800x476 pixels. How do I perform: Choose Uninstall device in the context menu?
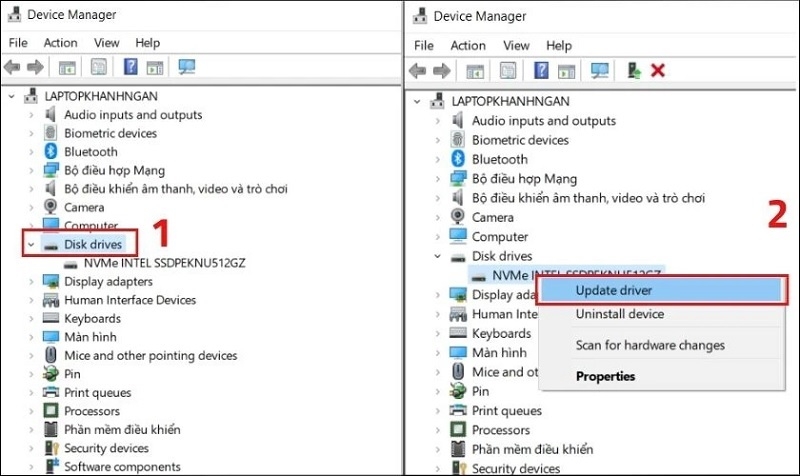click(619, 314)
